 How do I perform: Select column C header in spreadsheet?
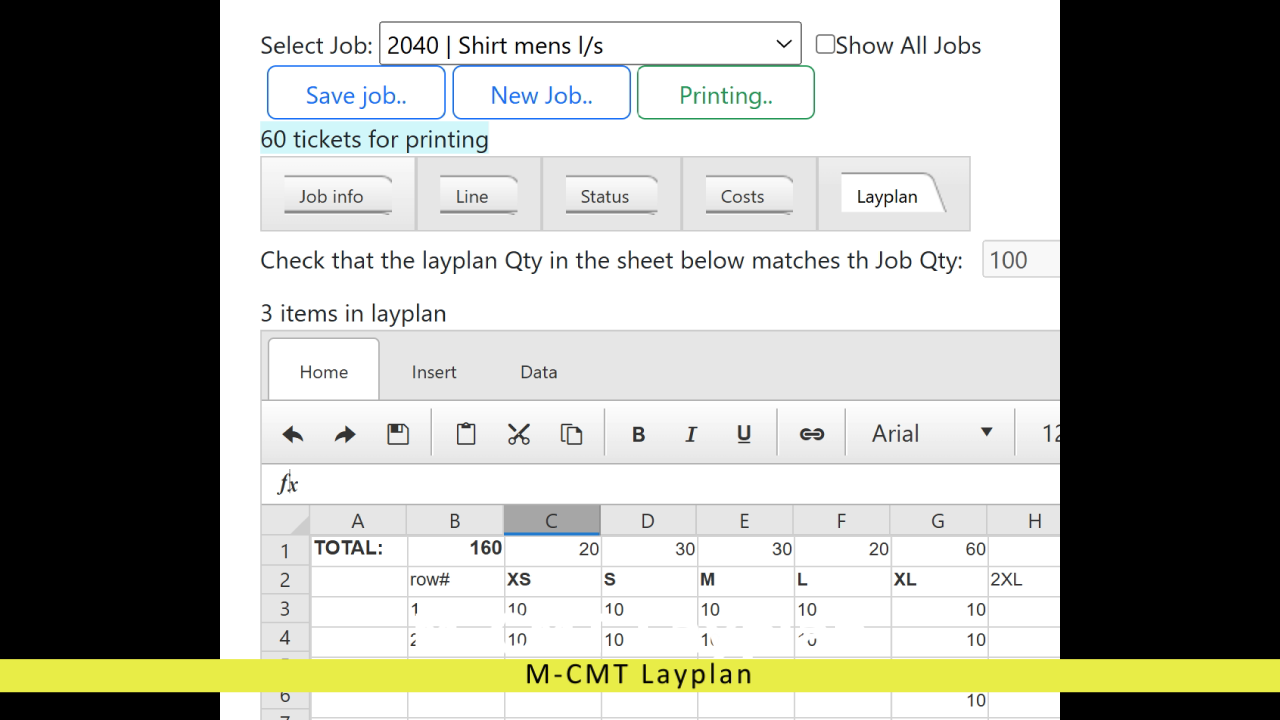tap(551, 521)
